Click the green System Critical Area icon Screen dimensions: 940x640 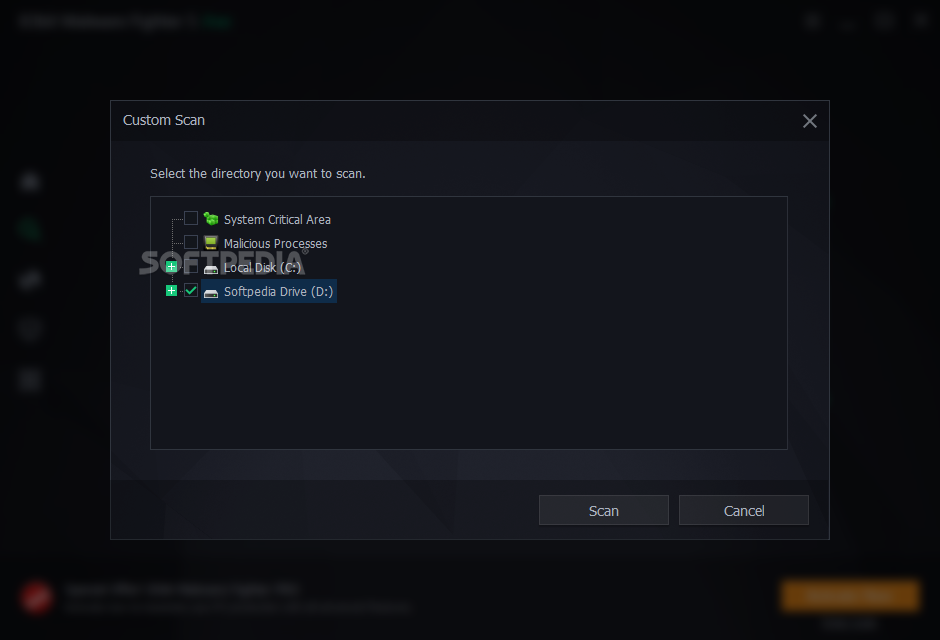pos(210,219)
